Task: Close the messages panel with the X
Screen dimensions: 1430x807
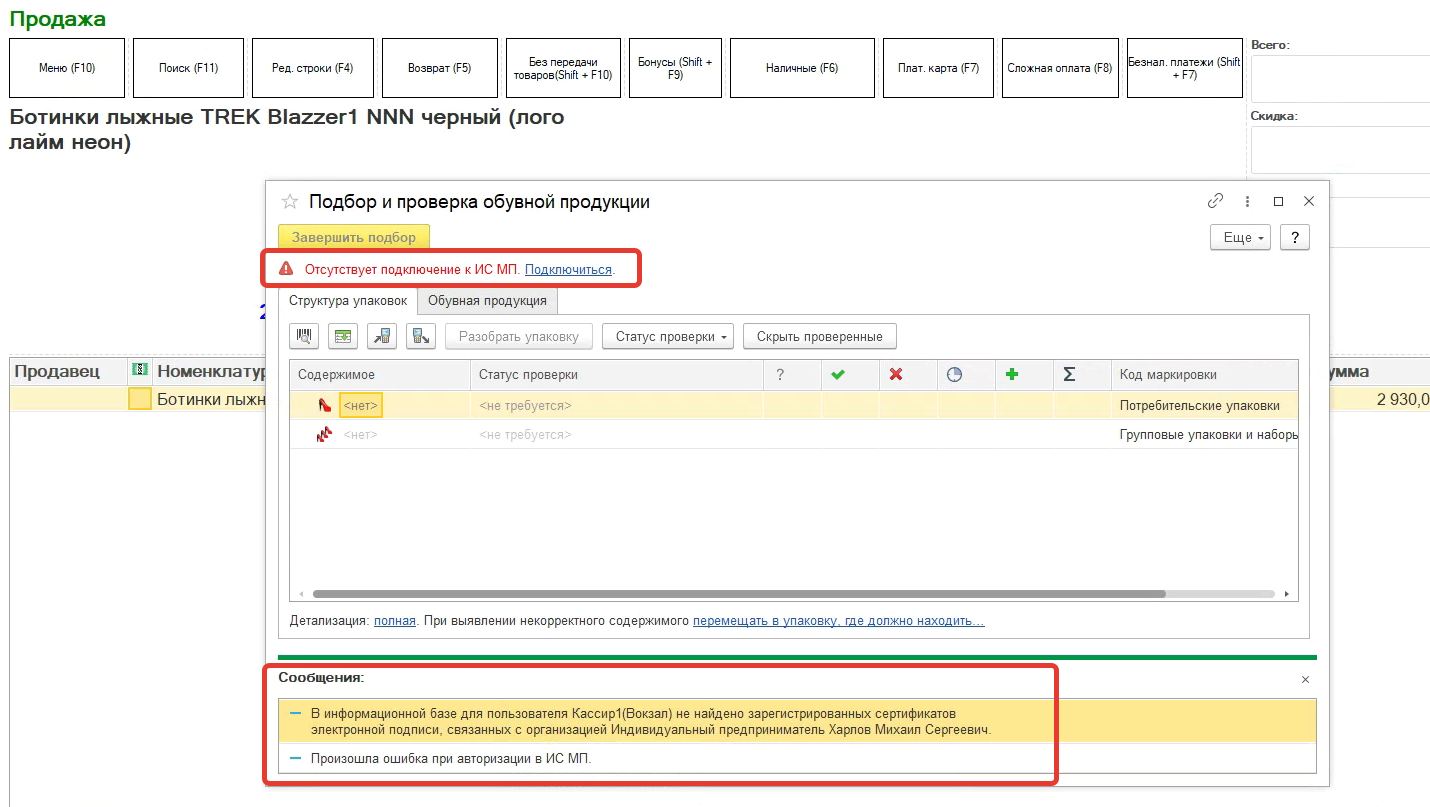Action: pos(1305,680)
